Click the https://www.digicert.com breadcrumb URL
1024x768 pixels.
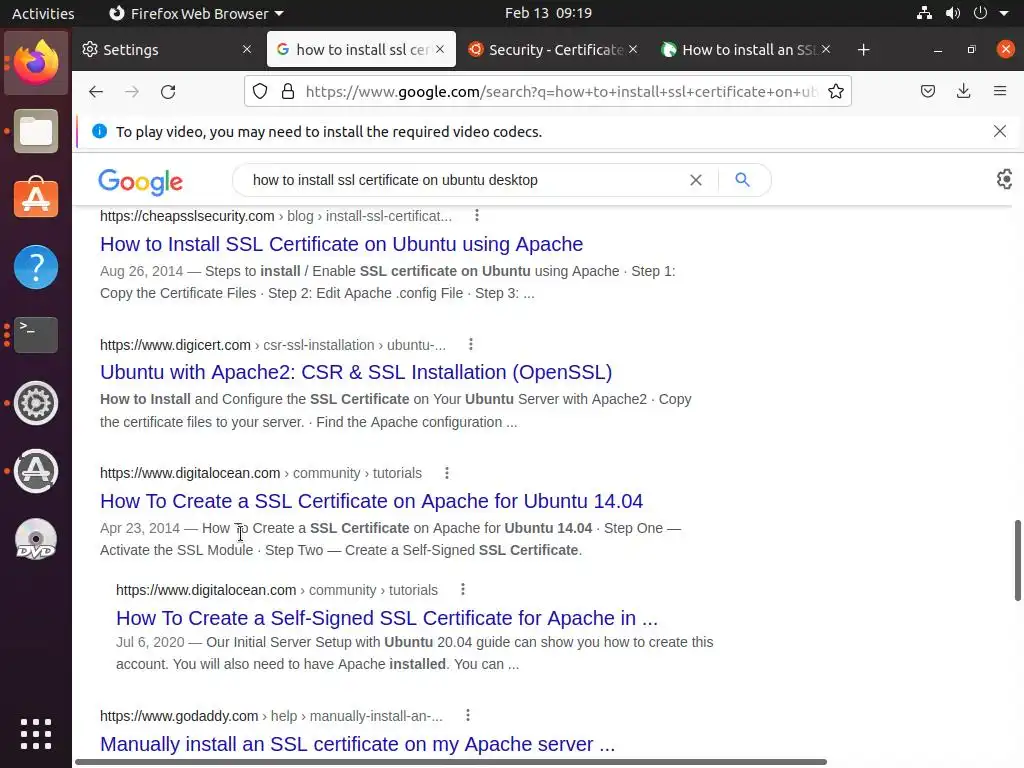175,345
